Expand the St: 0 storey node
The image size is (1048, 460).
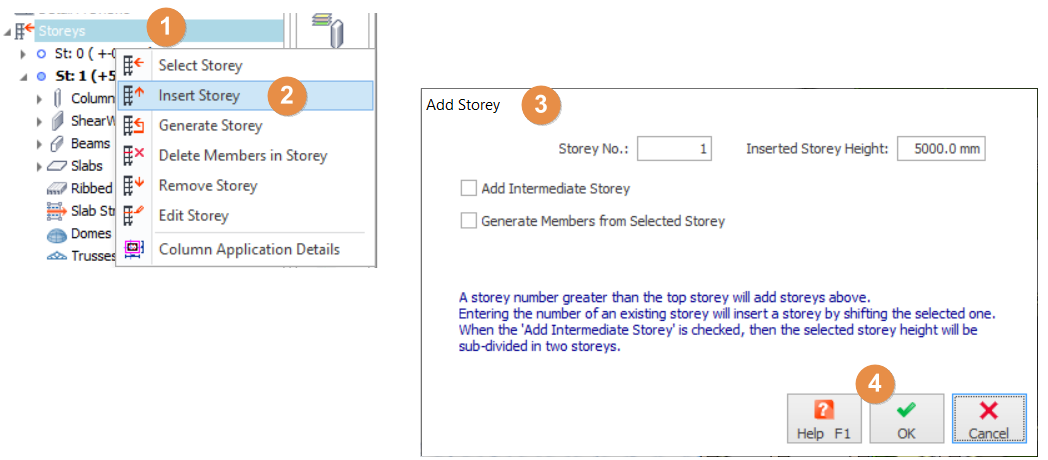(x=23, y=53)
